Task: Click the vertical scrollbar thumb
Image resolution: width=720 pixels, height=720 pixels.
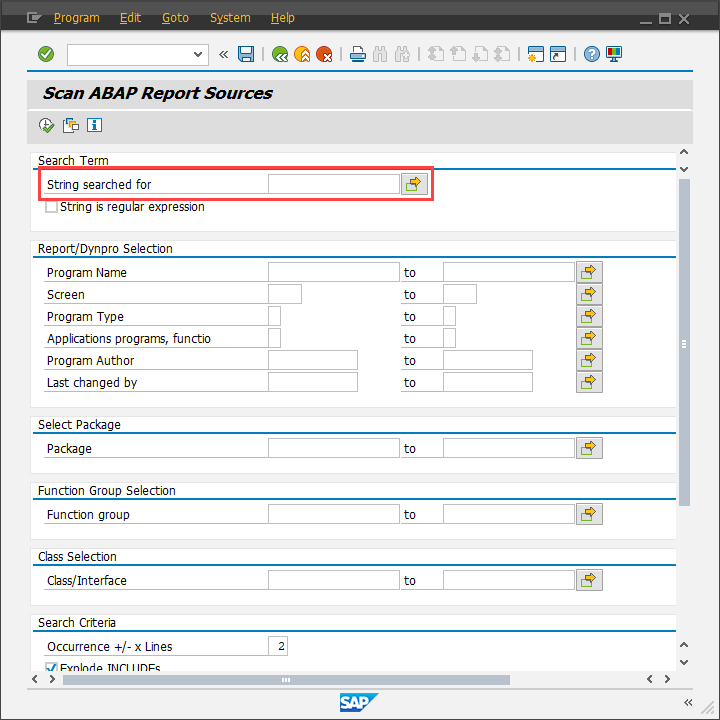Action: pyautogui.click(x=684, y=343)
